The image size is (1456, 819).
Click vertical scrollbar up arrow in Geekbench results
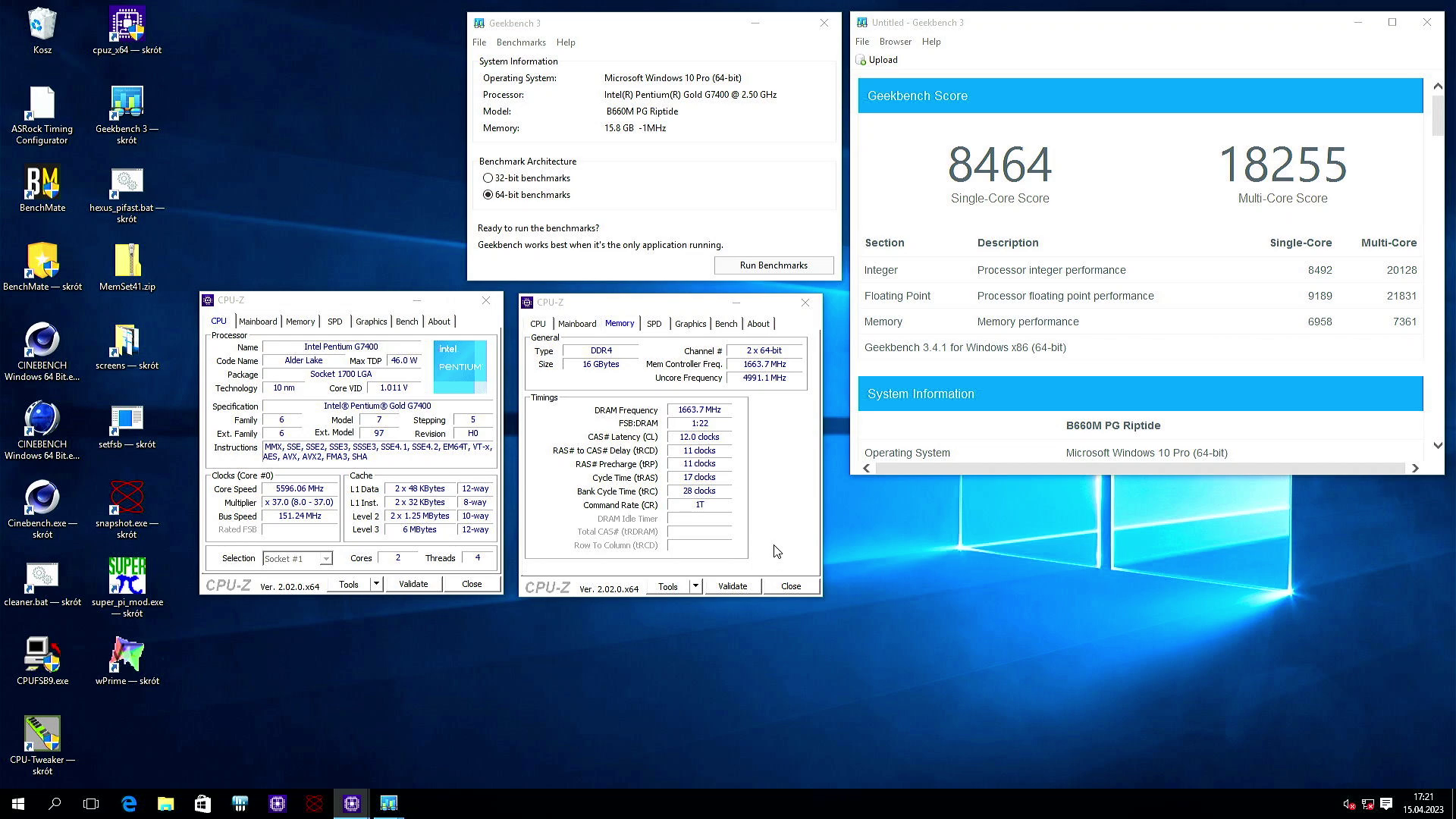(1437, 86)
